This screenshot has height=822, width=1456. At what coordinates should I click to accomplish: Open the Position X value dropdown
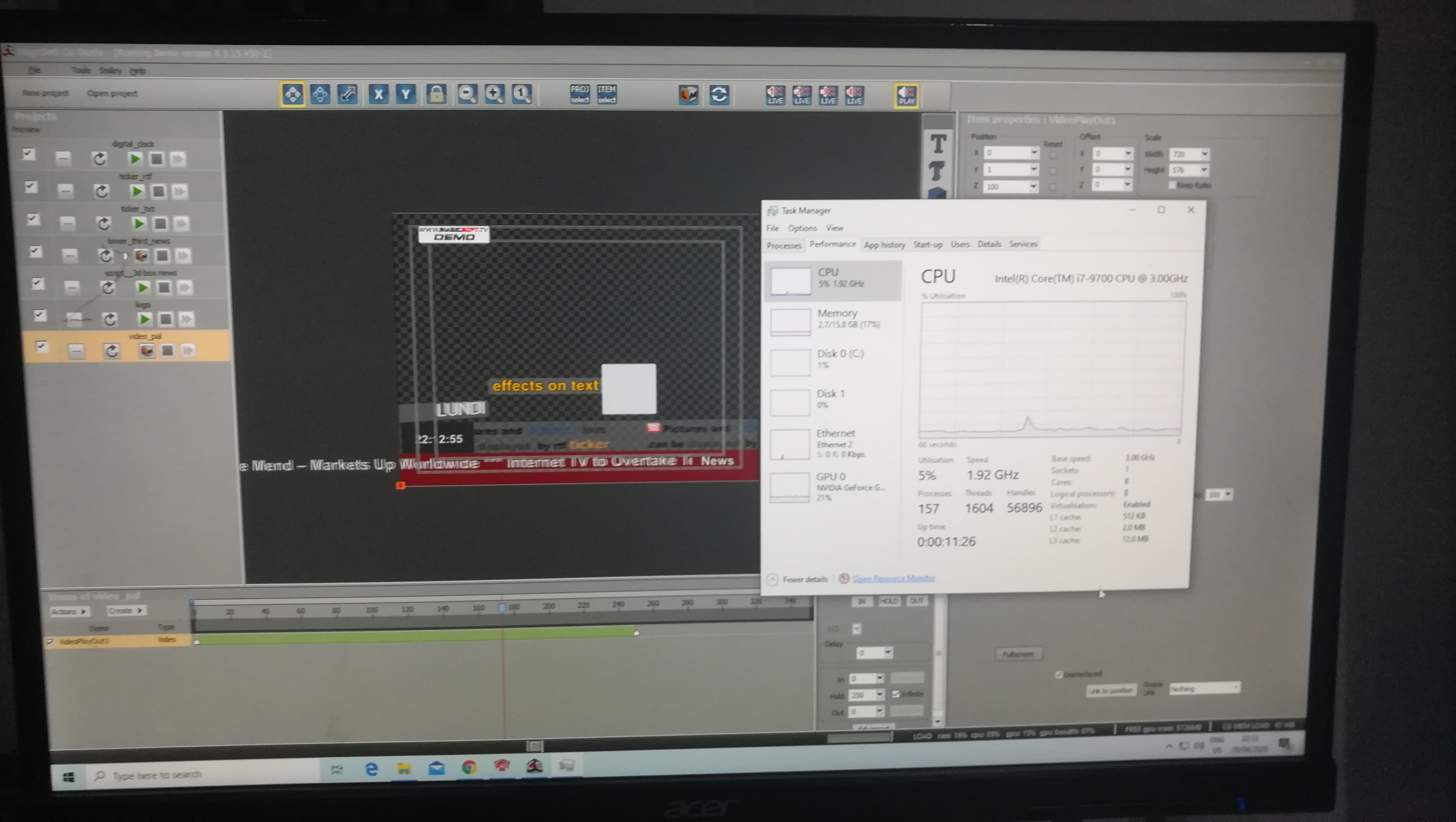click(1034, 153)
